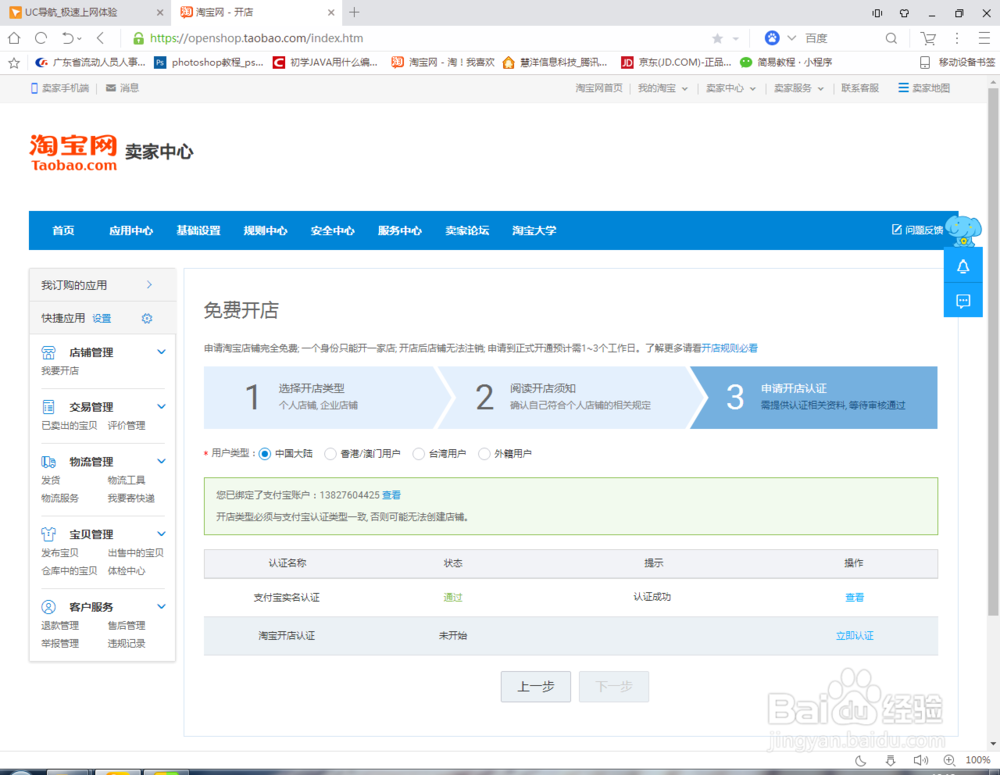Open the shopping cart toolbar icon

(x=928, y=39)
